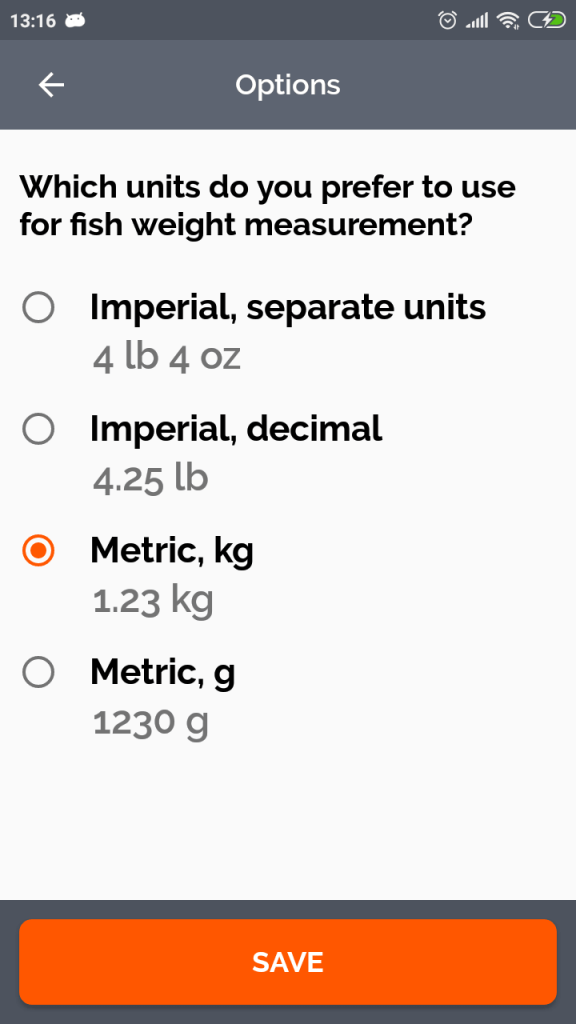Tap the Options title text
This screenshot has width=576, height=1024.
[x=288, y=85]
